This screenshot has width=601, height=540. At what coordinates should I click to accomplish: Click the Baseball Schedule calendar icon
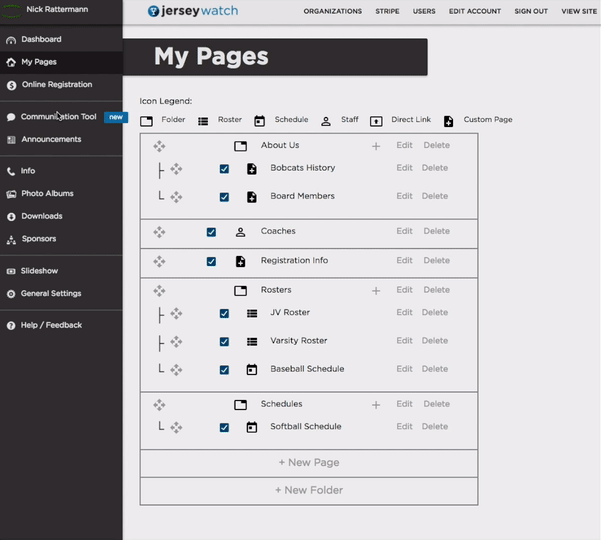pyautogui.click(x=251, y=369)
